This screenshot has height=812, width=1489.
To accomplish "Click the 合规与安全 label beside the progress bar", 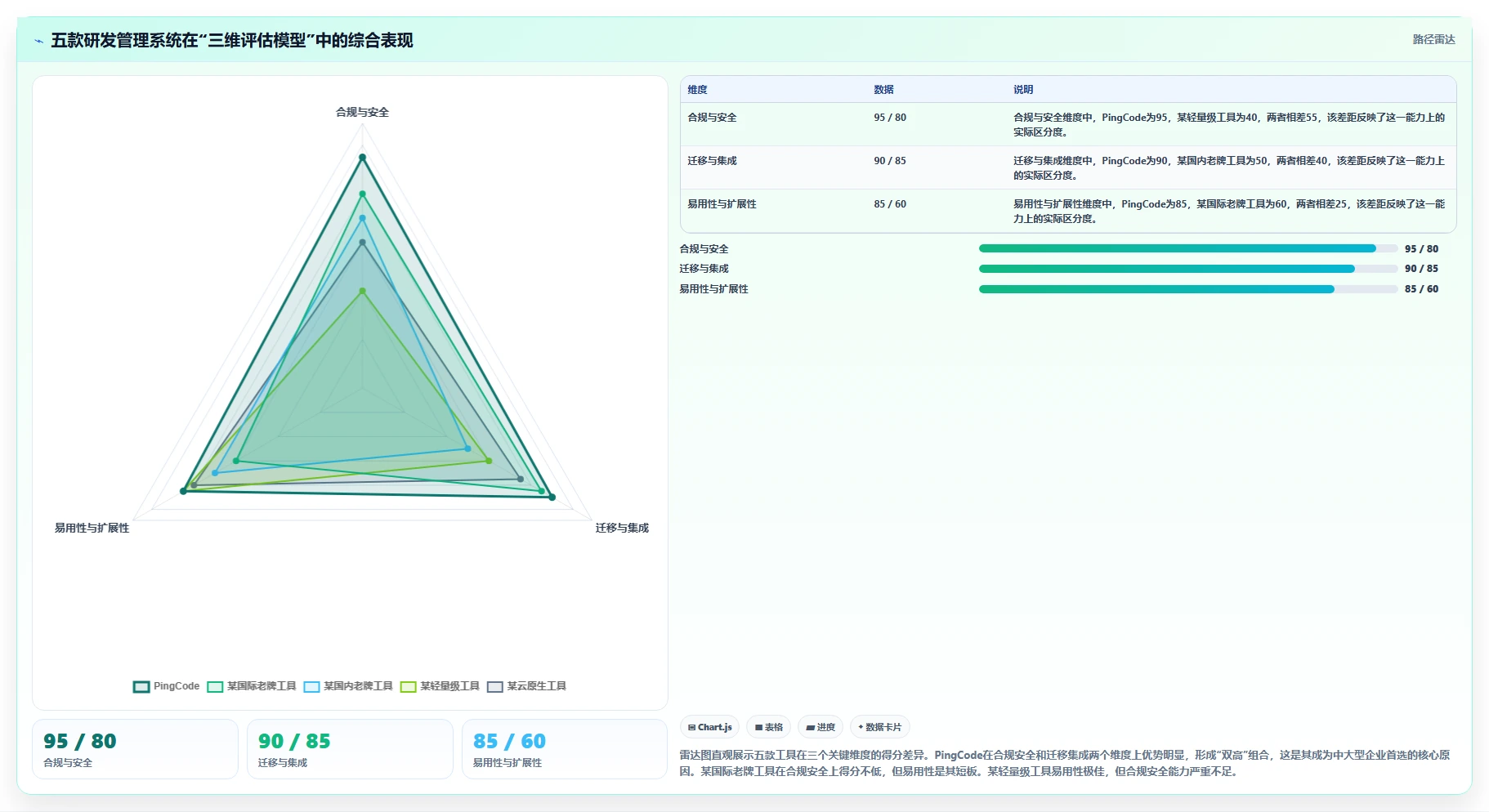I will pyautogui.click(x=704, y=249).
